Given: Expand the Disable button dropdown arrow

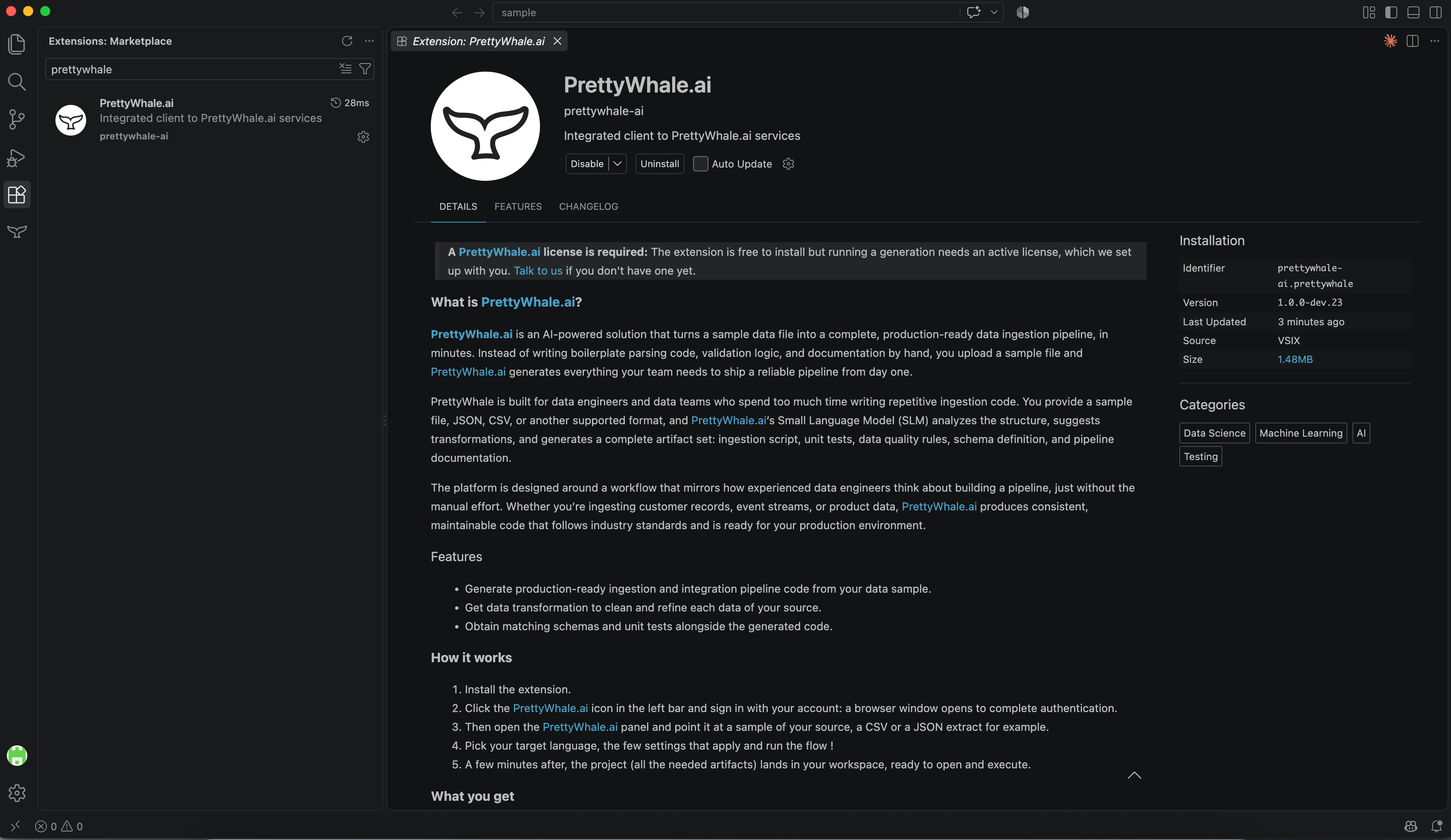Looking at the screenshot, I should coord(617,163).
